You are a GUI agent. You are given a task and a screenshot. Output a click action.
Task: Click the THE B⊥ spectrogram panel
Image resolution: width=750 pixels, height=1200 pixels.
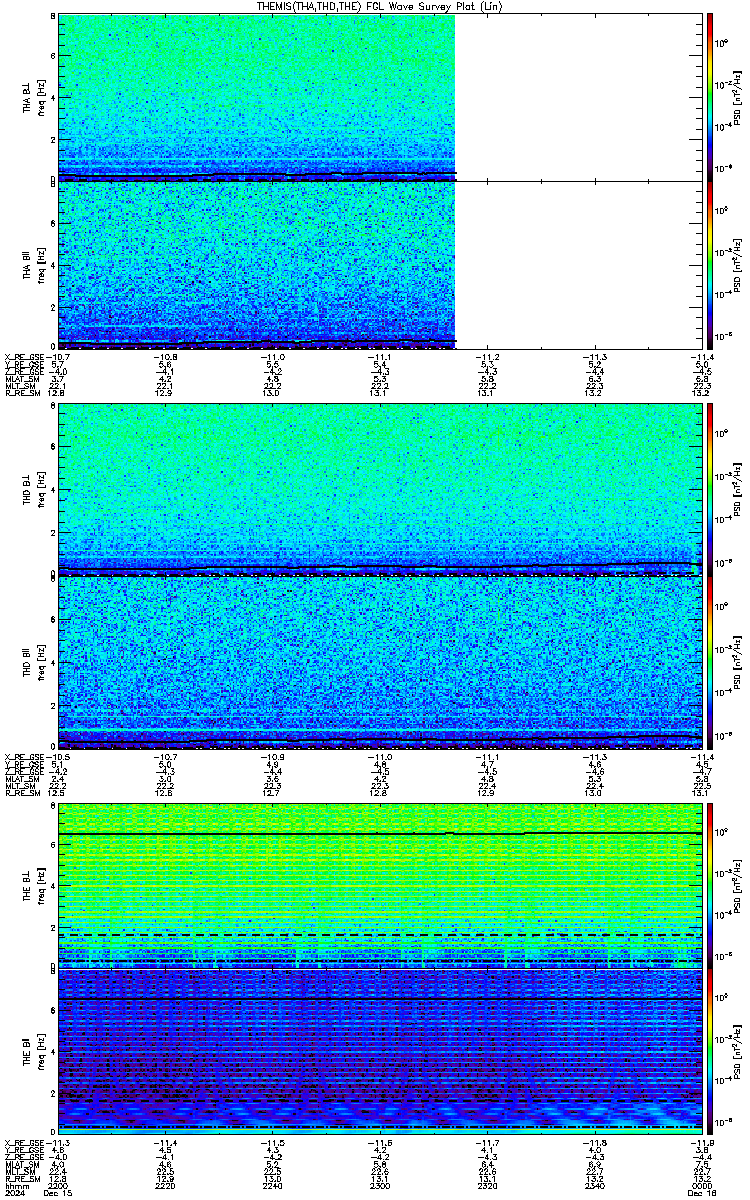380,884
